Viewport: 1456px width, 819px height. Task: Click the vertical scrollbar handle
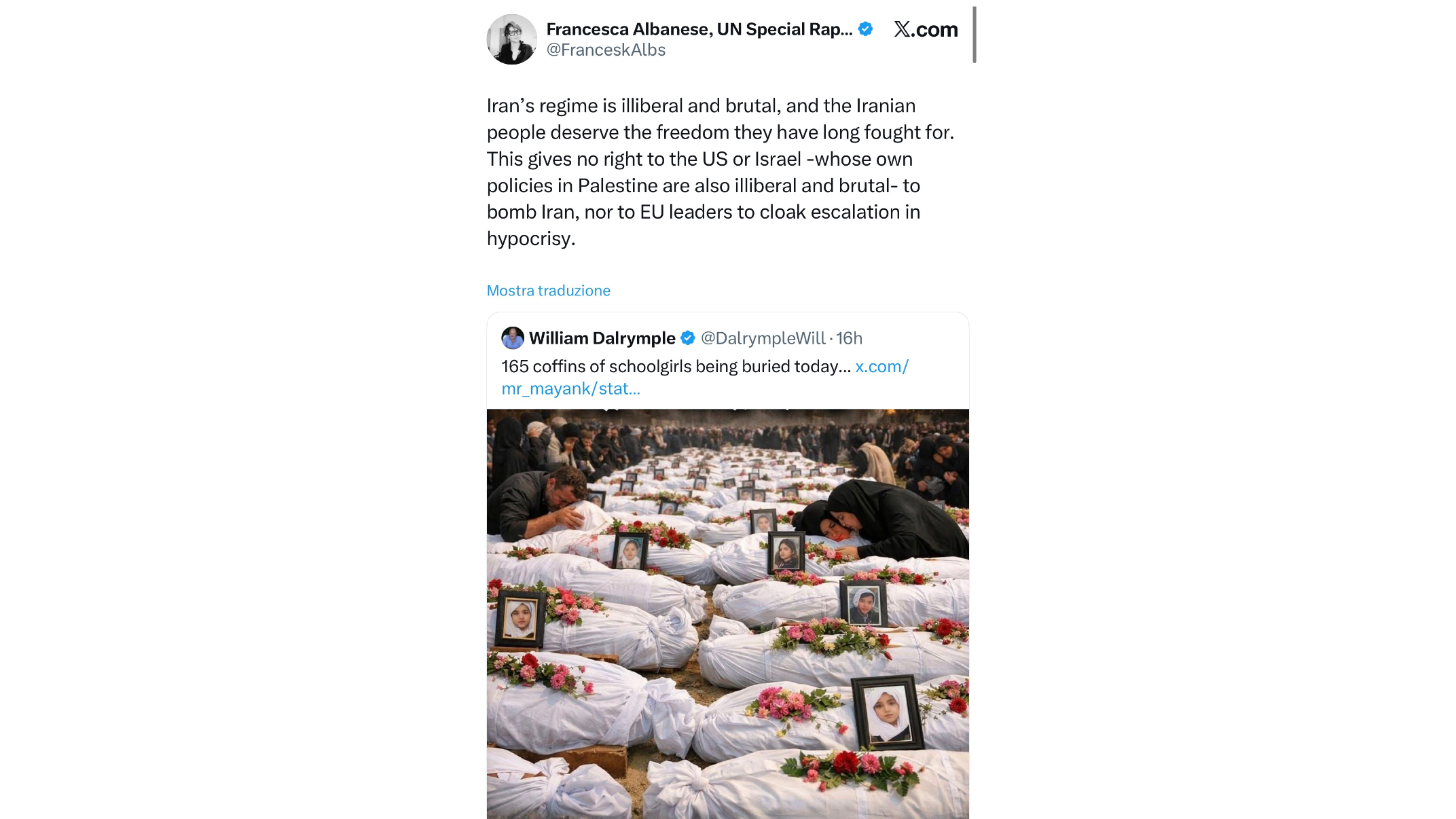[x=975, y=35]
